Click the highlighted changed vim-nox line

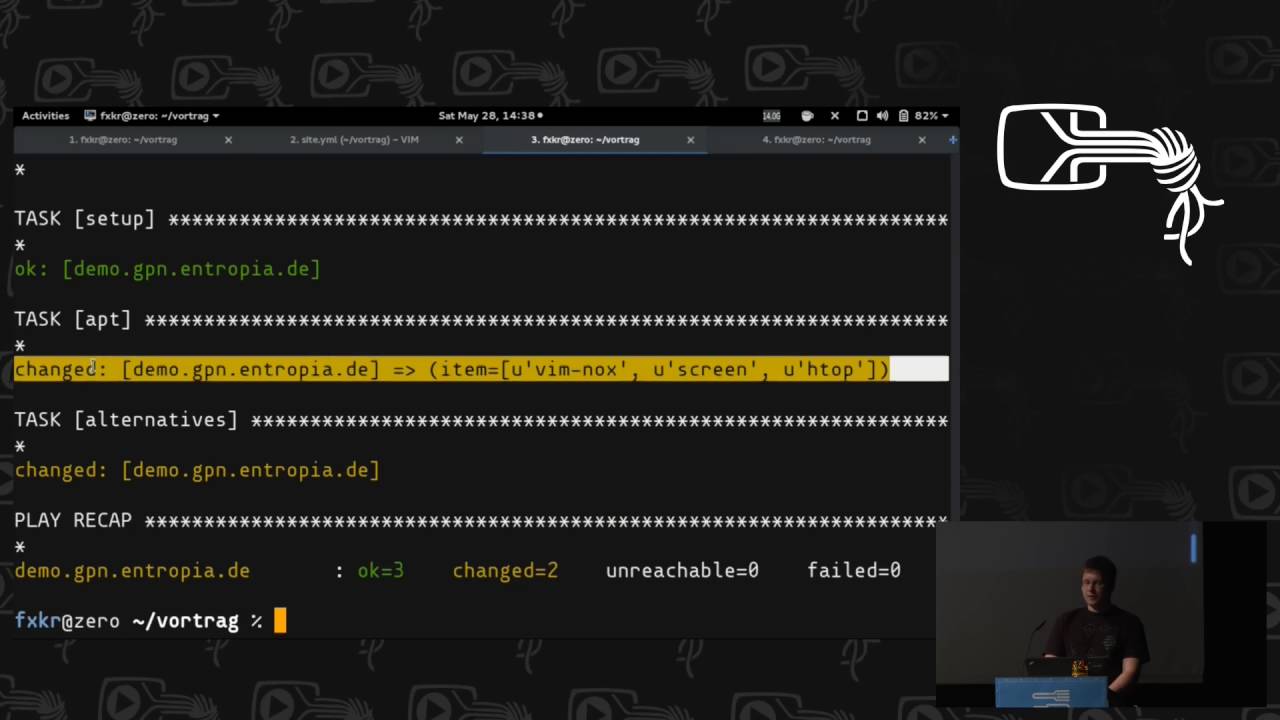(481, 370)
